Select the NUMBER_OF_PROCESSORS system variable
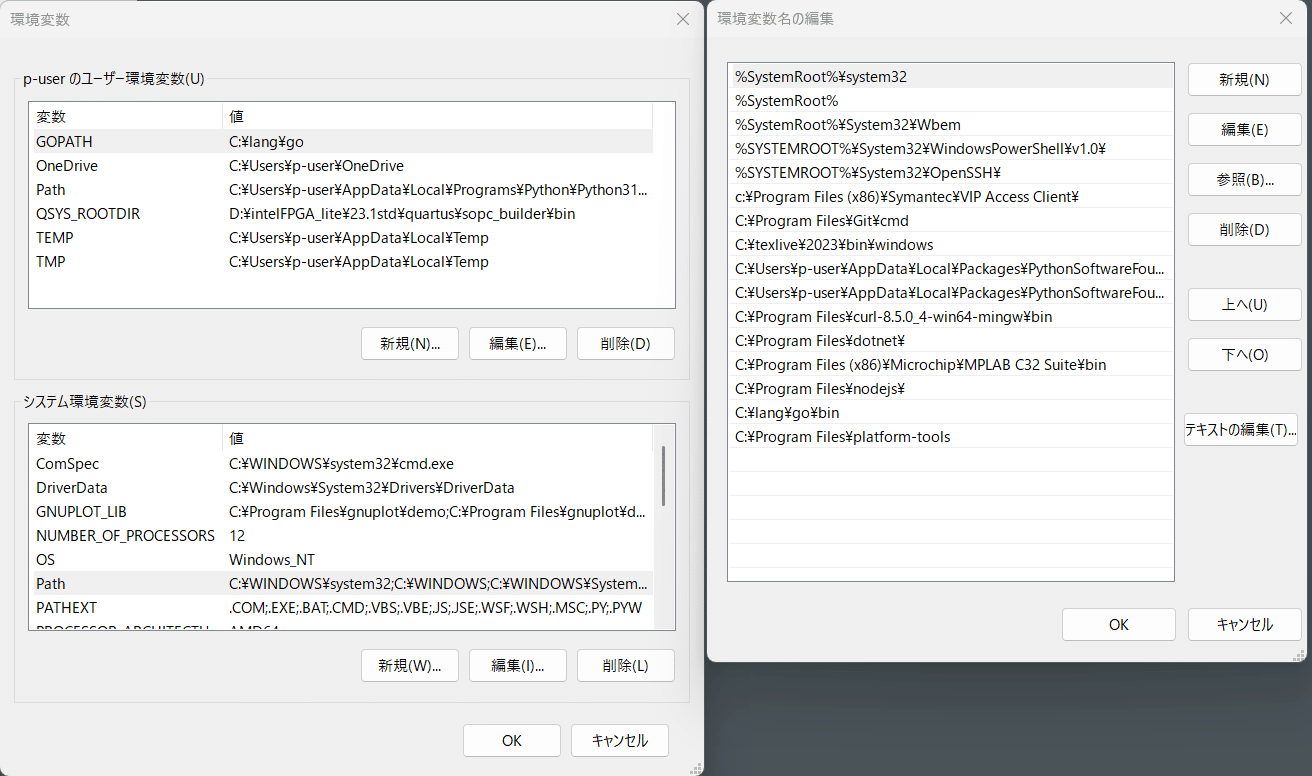This screenshot has height=776, width=1312. [343, 536]
